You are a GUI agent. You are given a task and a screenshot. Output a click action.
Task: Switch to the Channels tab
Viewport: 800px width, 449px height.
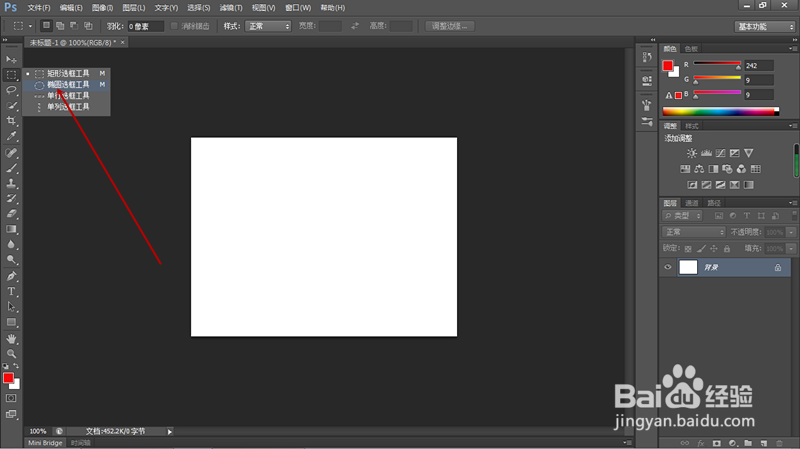tap(692, 203)
